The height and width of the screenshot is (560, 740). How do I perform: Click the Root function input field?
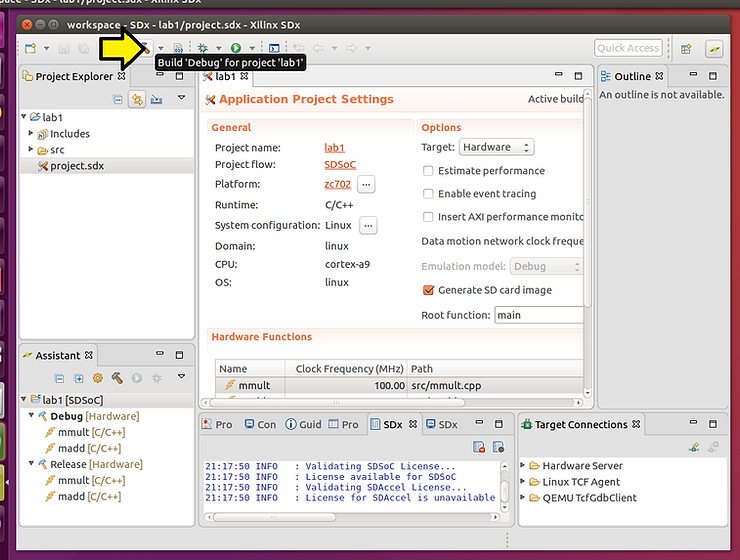click(x=538, y=315)
